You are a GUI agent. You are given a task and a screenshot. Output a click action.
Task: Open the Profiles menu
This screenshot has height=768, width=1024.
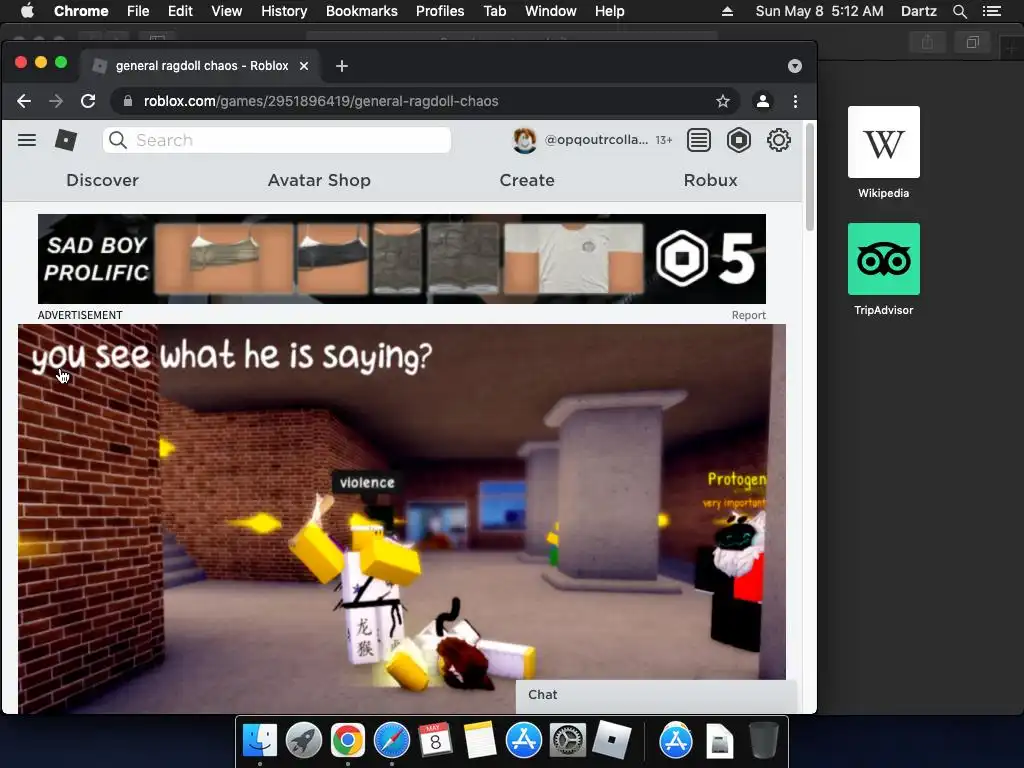coord(440,11)
